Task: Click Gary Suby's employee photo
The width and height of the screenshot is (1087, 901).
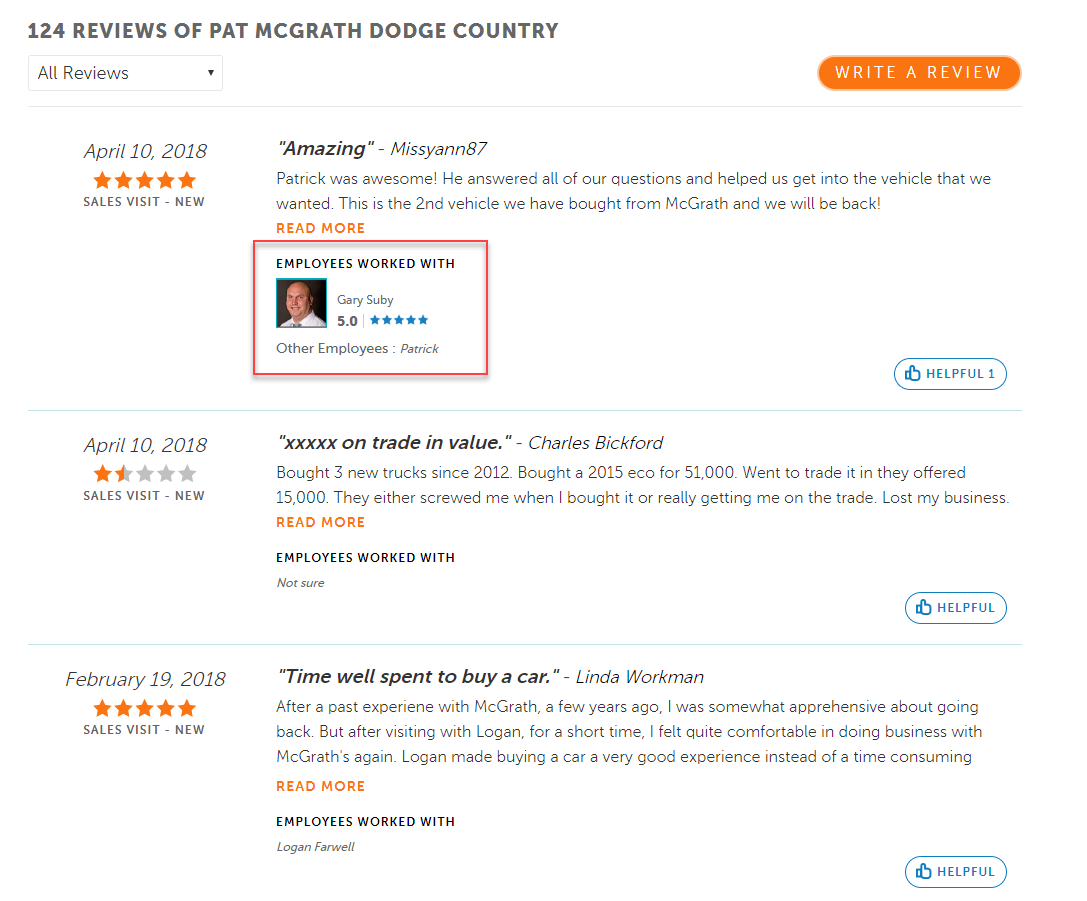Action: [x=301, y=303]
